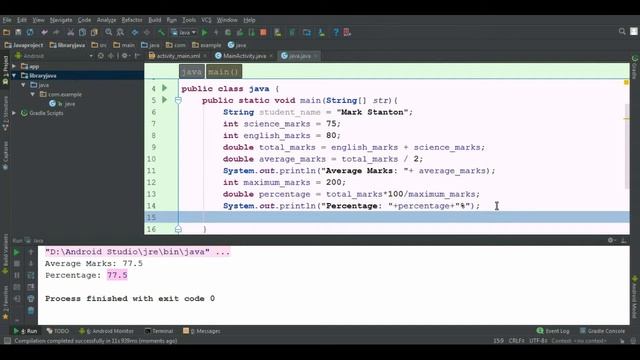Rerun program with green arrow in Run panel
Screen dimensions: 640x360
(17, 253)
